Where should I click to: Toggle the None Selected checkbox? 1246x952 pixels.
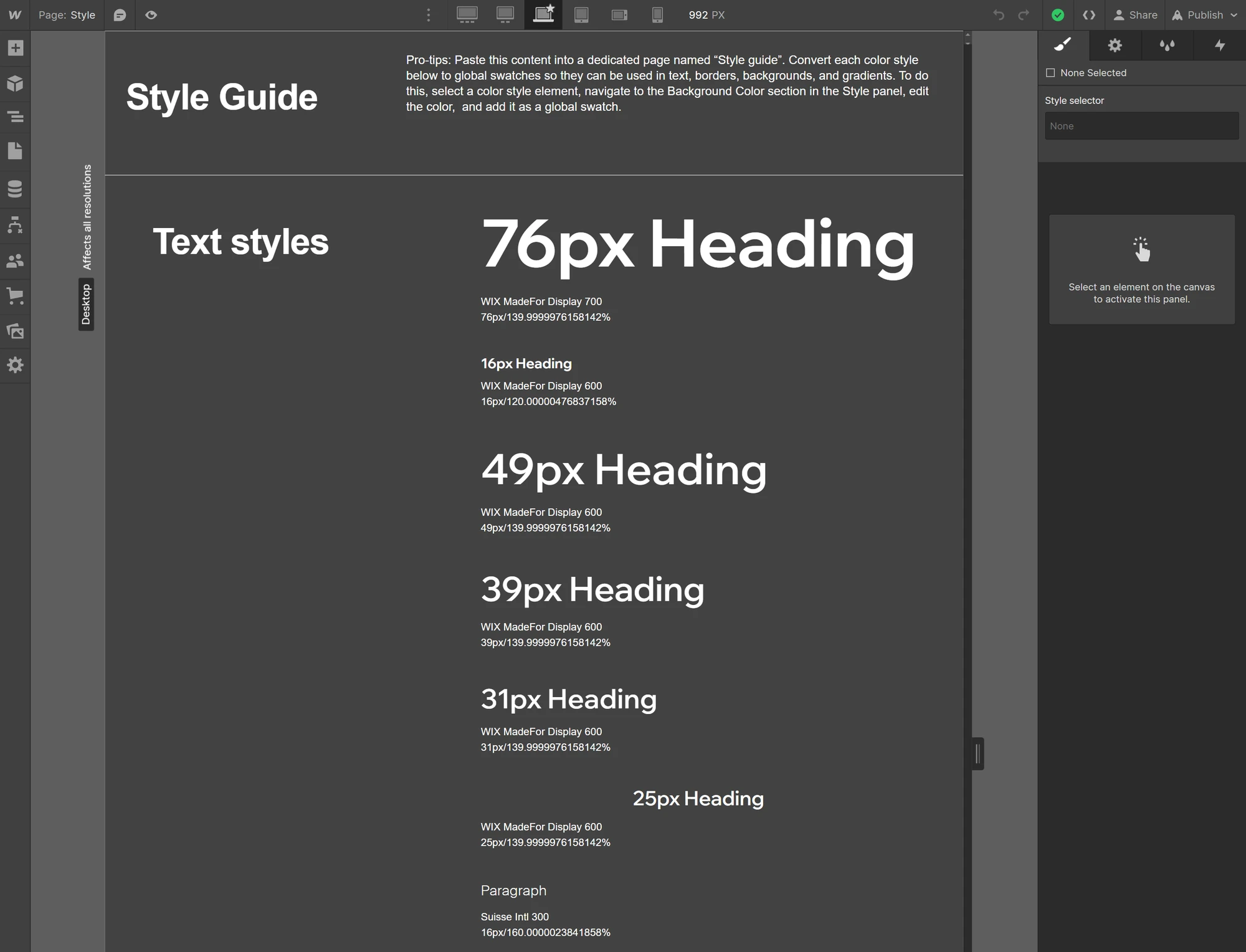[x=1050, y=73]
